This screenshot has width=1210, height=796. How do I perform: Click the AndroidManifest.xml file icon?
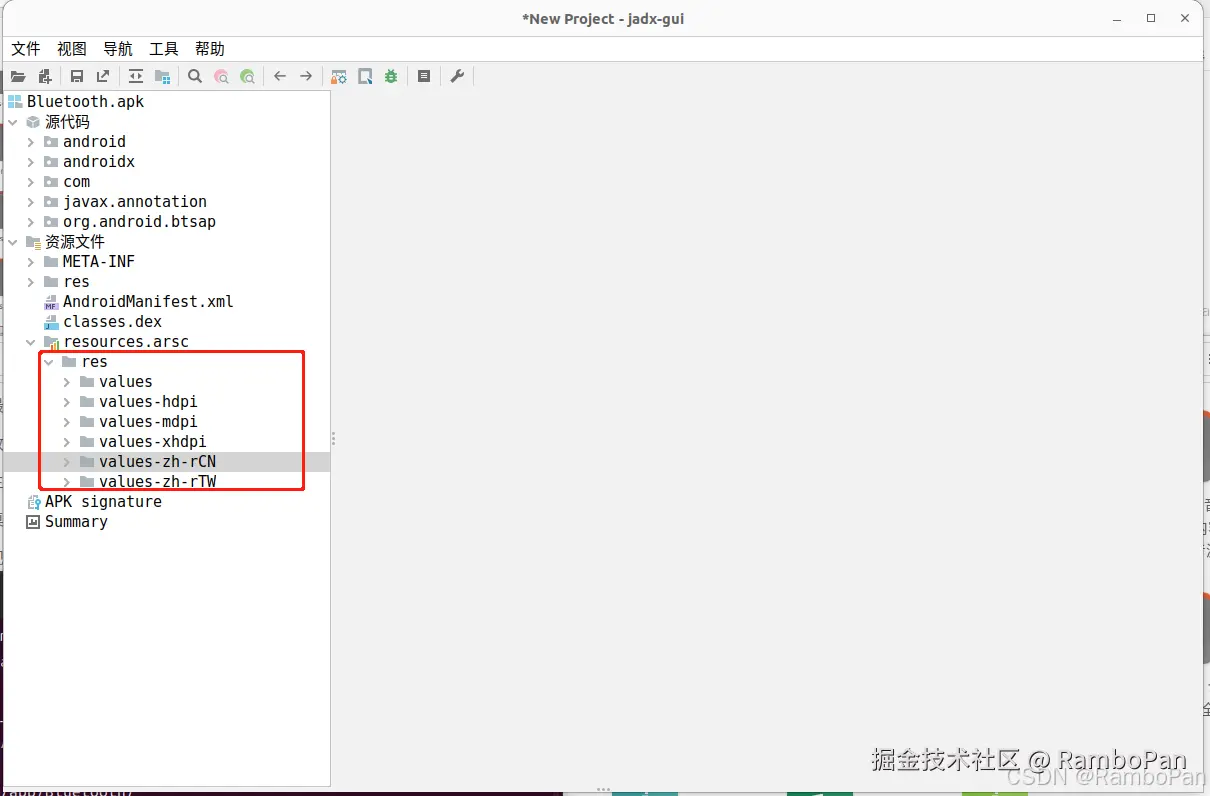51,302
